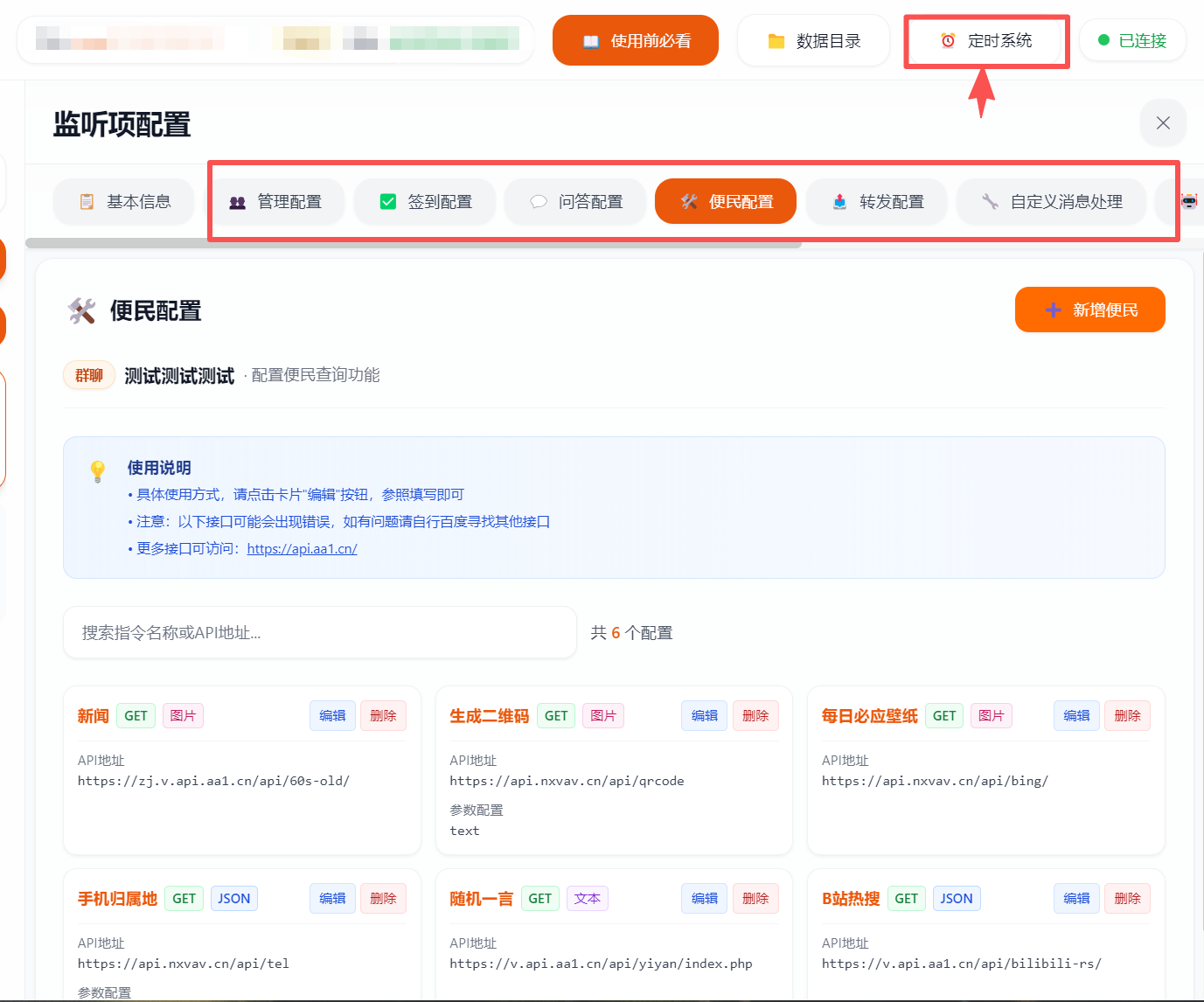Switch to the 基本信息 tab
Image resolution: width=1204 pixels, height=1002 pixels.
click(123, 201)
